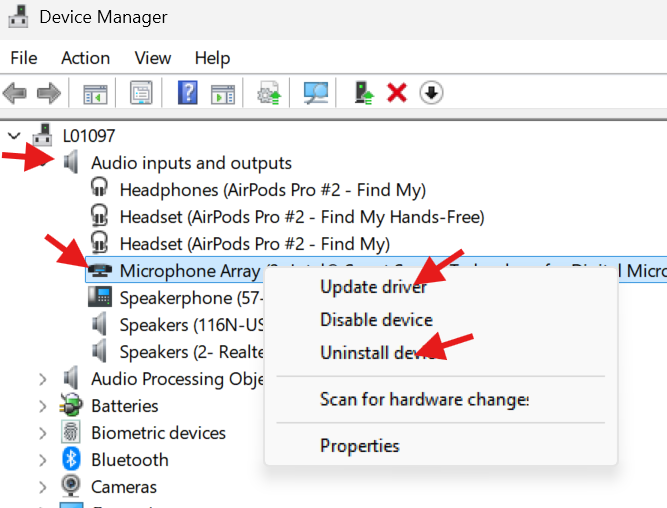Viewport: 667px width, 508px height.
Task: Click the red X Uninstall device icon
Action: click(x=397, y=94)
